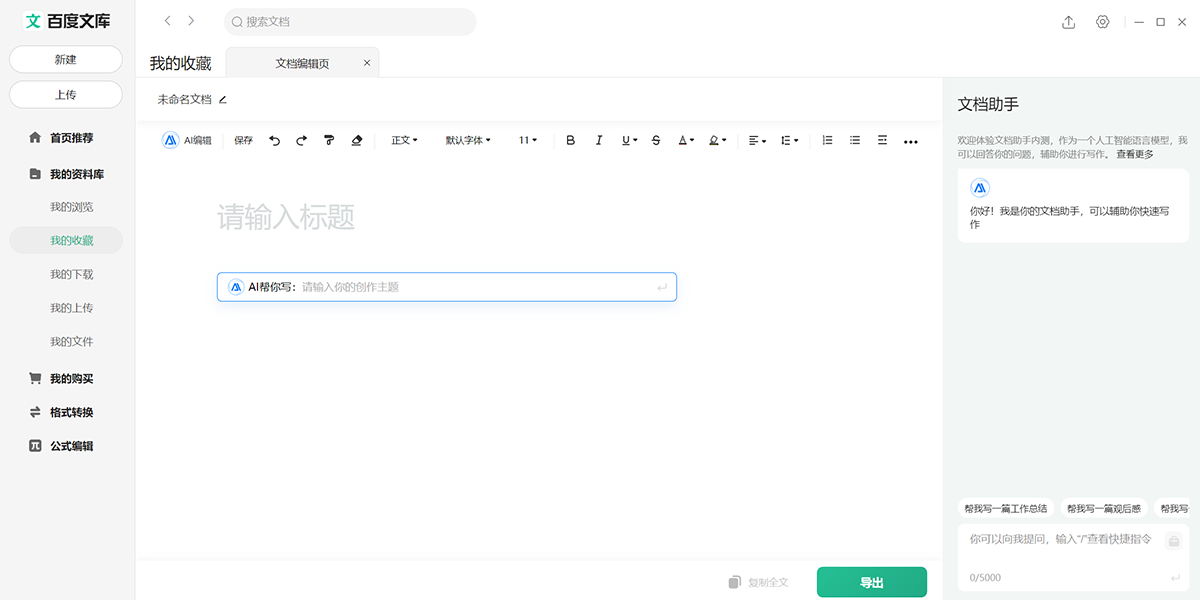Toggle strikethrough formatting
This screenshot has height=600, width=1200.
coord(656,141)
